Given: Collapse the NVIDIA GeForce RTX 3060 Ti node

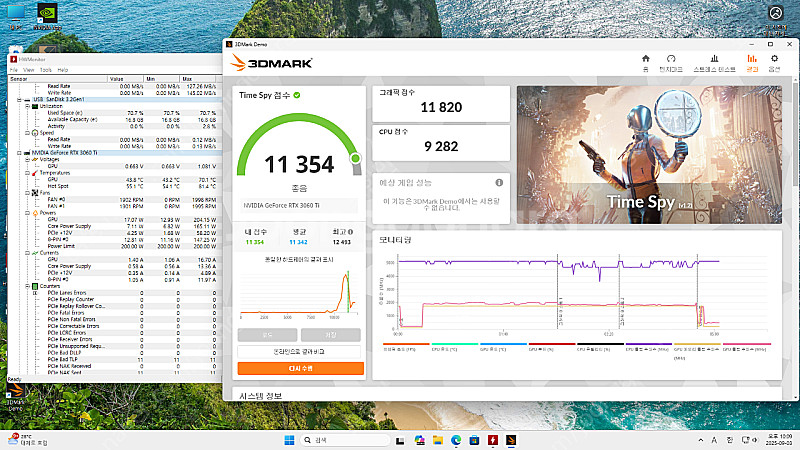Looking at the screenshot, I should point(19,153).
